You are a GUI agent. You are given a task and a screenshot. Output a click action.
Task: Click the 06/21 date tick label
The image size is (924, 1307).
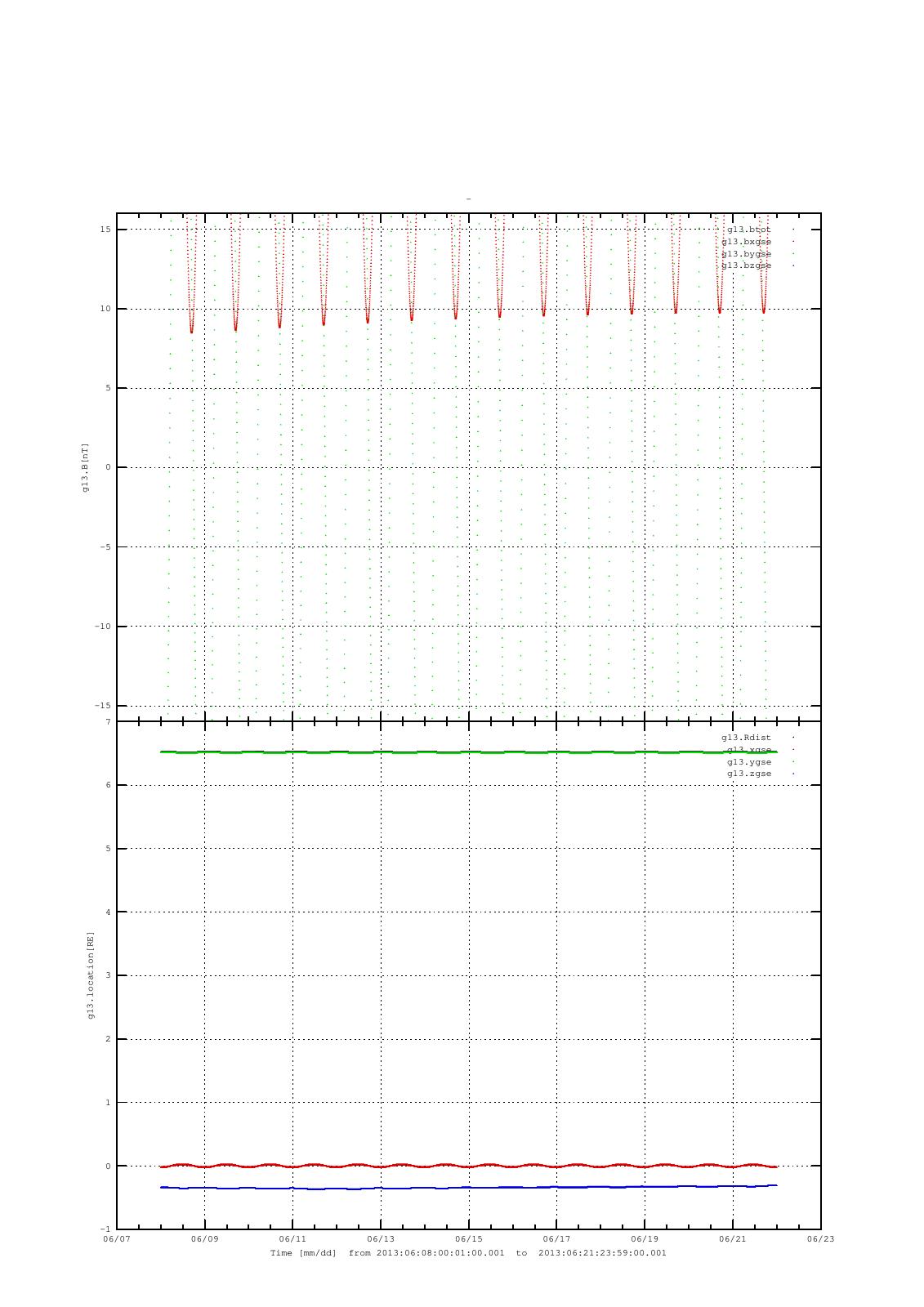point(733,1239)
